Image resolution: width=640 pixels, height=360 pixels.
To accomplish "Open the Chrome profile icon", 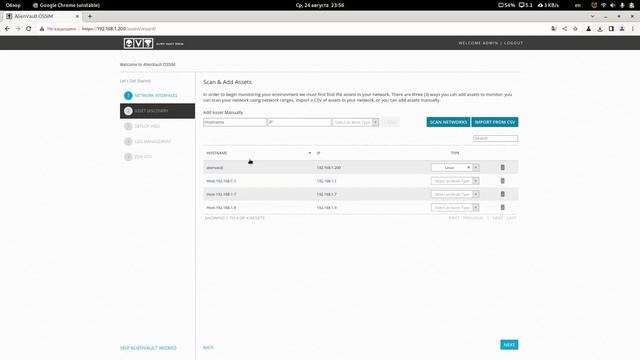I will [622, 29].
